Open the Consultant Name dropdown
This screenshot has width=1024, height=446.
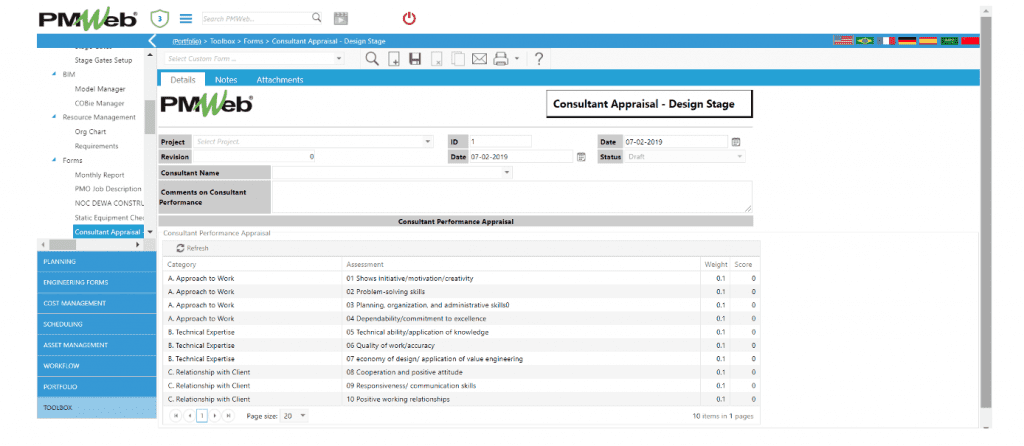click(507, 173)
